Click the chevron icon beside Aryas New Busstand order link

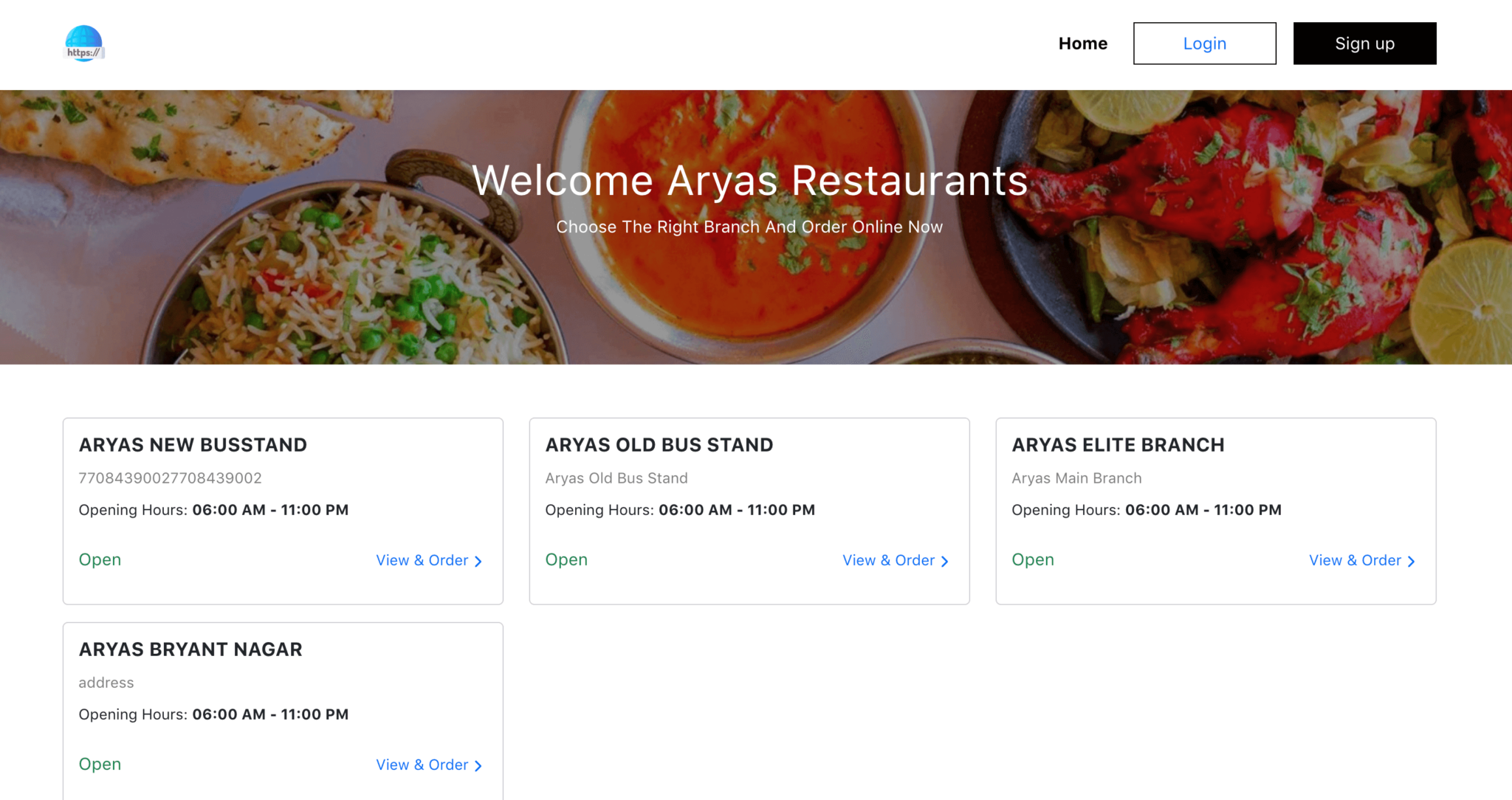tap(479, 561)
